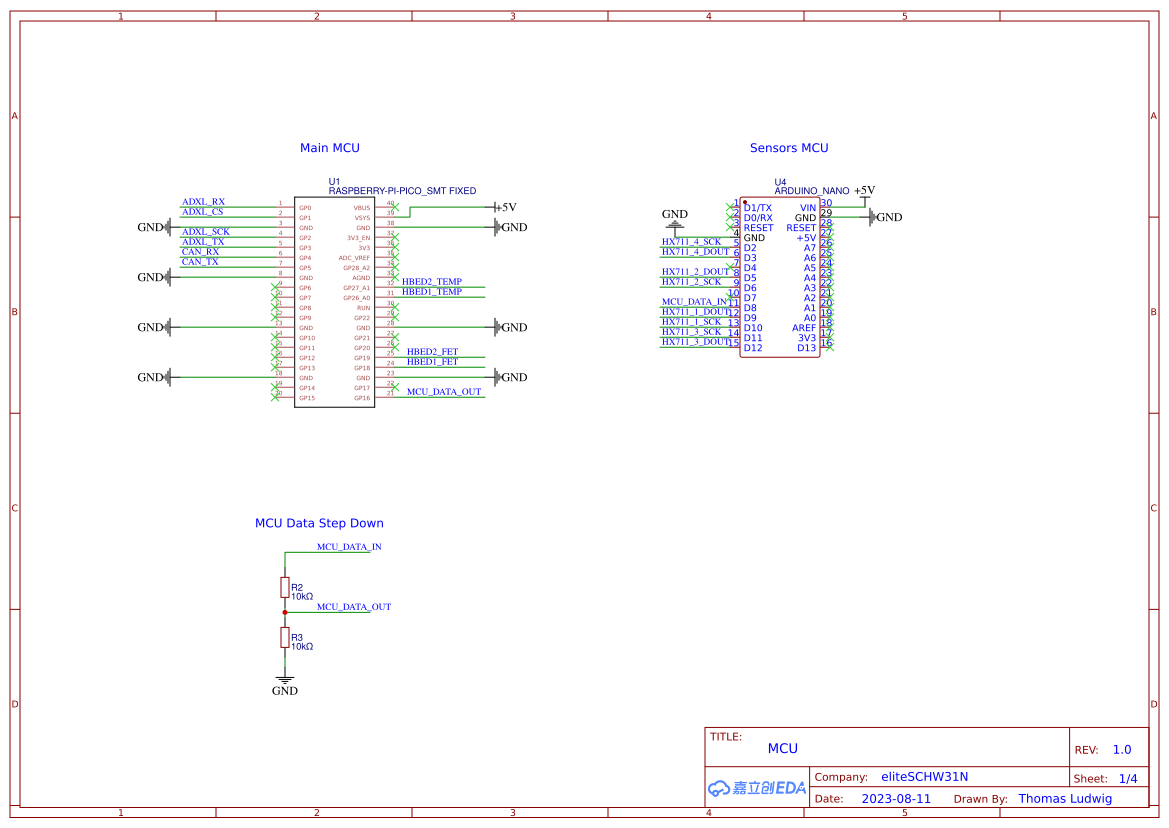Select the Main MCU heading text
The image size is (1169, 828).
point(330,147)
